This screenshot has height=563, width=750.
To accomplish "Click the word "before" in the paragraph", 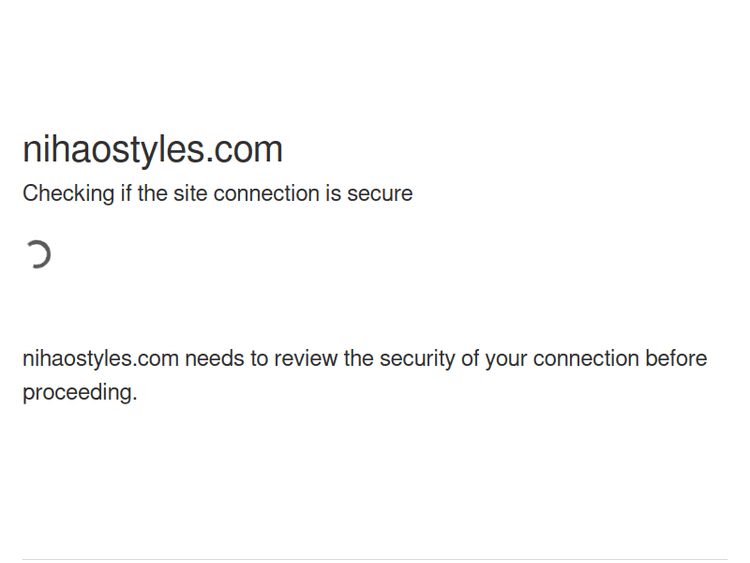I will click(x=676, y=358).
